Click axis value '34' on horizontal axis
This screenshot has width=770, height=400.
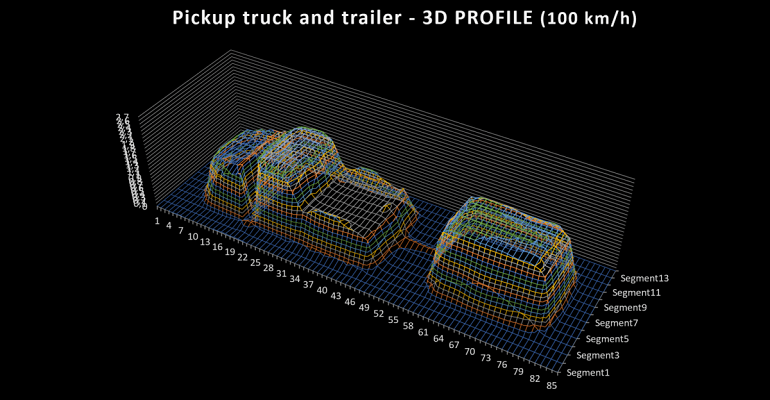pyautogui.click(x=294, y=279)
